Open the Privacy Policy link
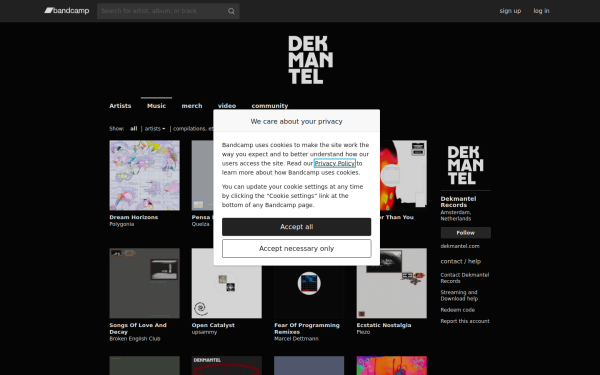Image resolution: width=600 pixels, height=375 pixels. coord(334,163)
